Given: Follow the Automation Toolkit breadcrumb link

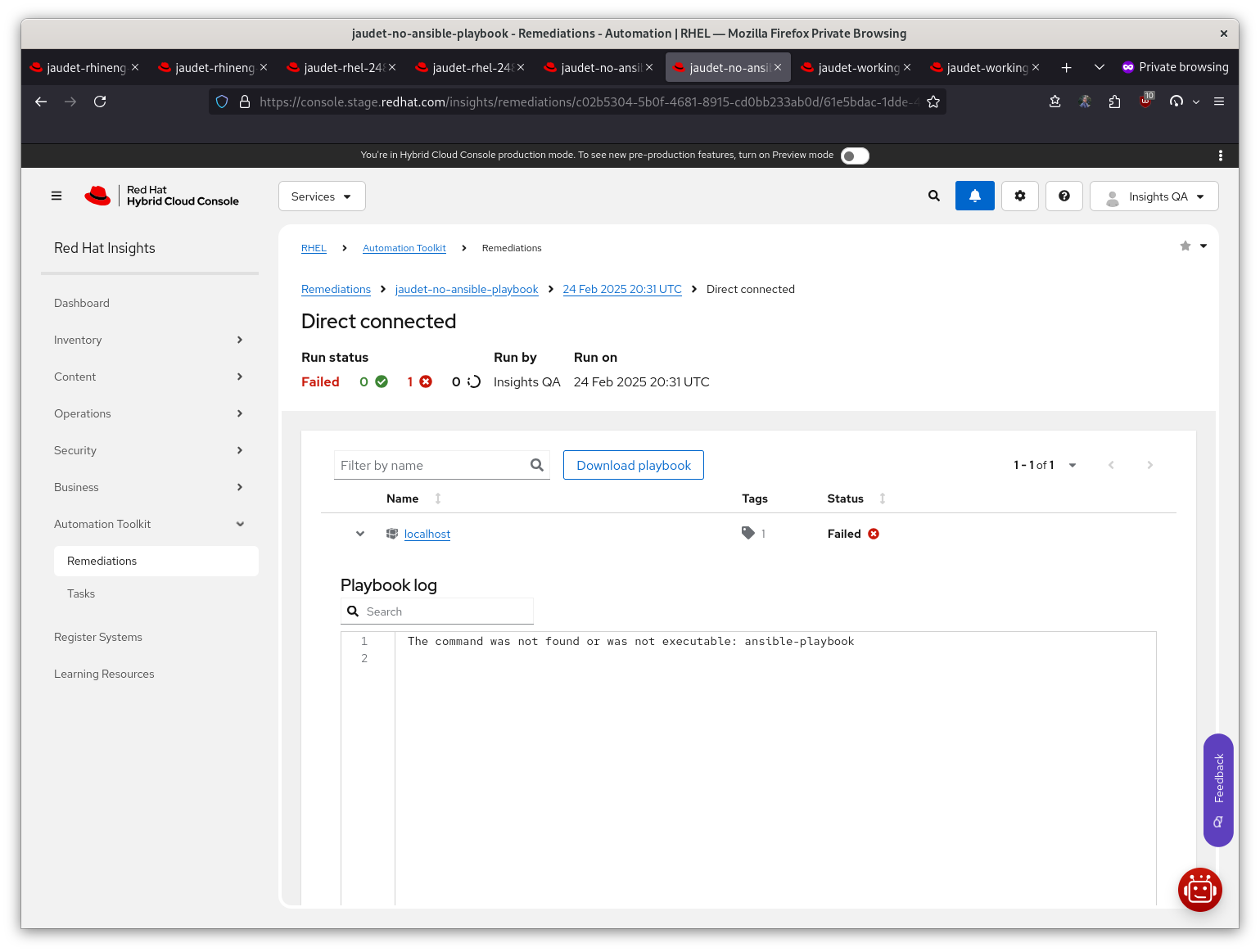Looking at the screenshot, I should tap(404, 248).
